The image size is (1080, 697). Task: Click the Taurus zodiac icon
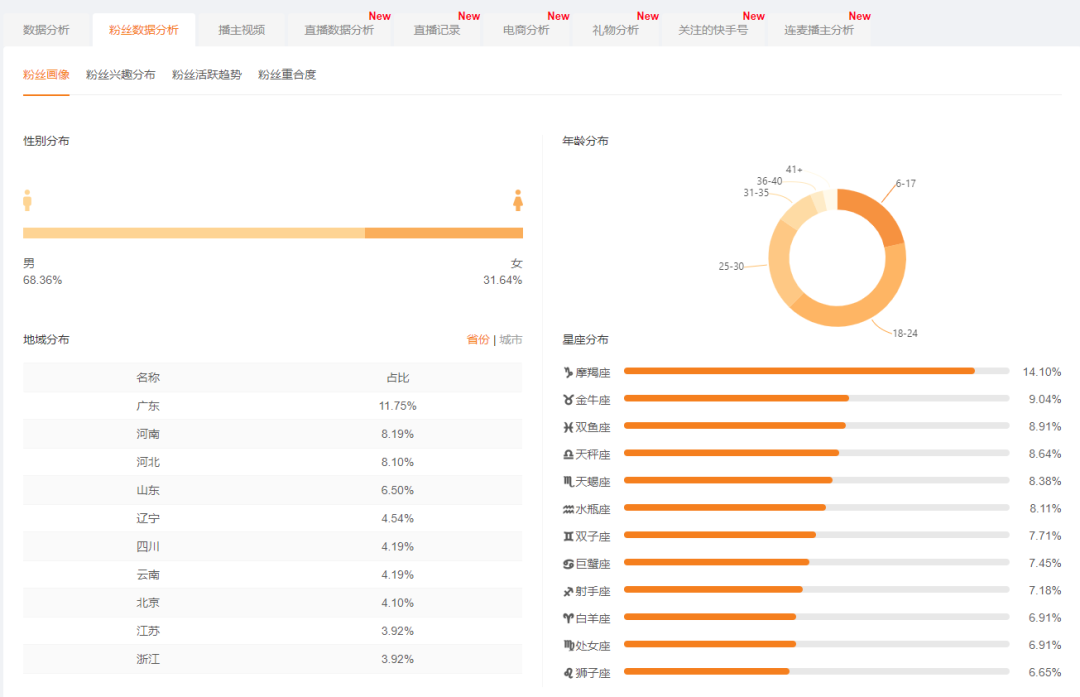click(x=568, y=399)
